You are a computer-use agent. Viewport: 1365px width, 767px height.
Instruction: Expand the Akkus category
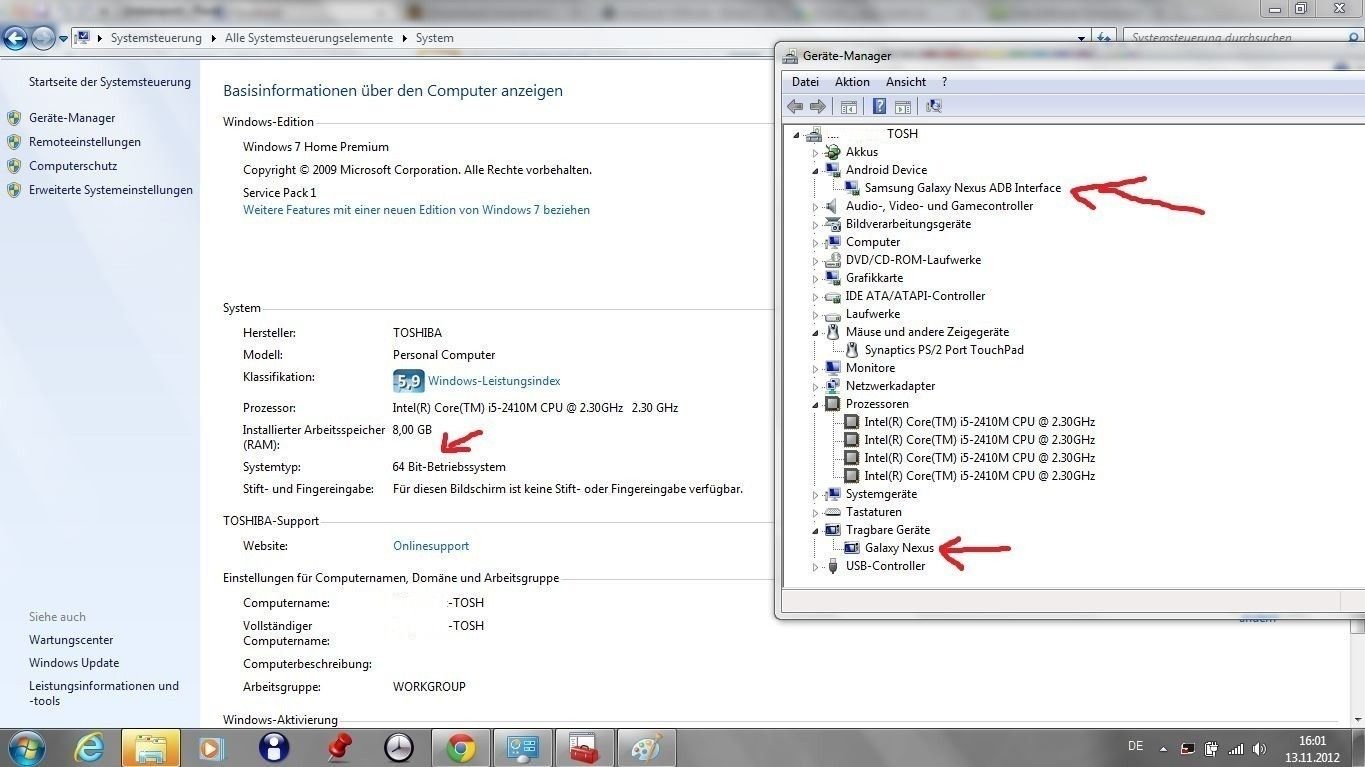click(x=816, y=153)
